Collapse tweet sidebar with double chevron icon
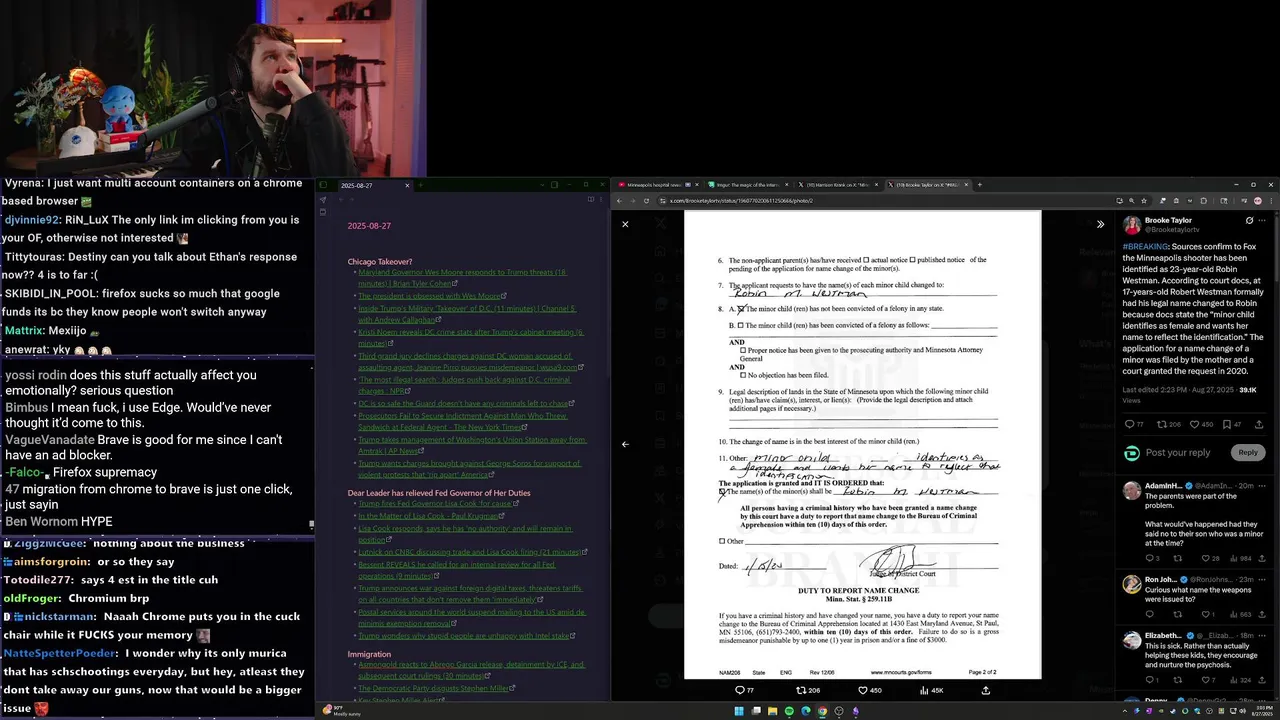Screen dimensions: 1280x720 1100,224
